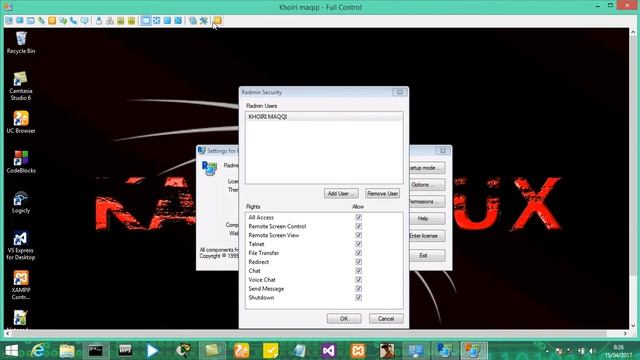Uncheck the Chat allow checkbox
Screen dimensions: 640x360
tap(358, 271)
